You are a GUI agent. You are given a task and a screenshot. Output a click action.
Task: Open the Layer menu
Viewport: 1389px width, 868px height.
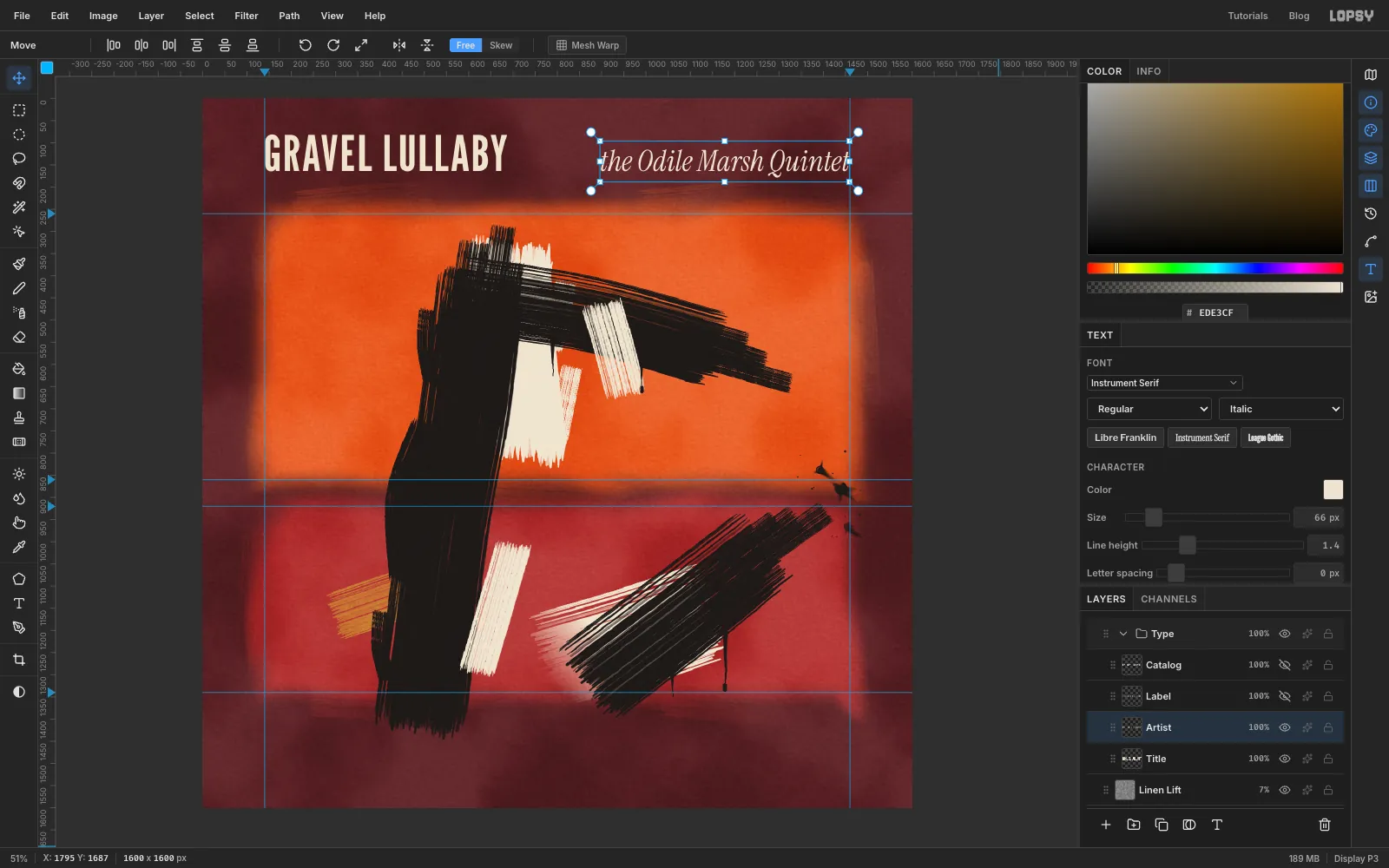pos(151,16)
